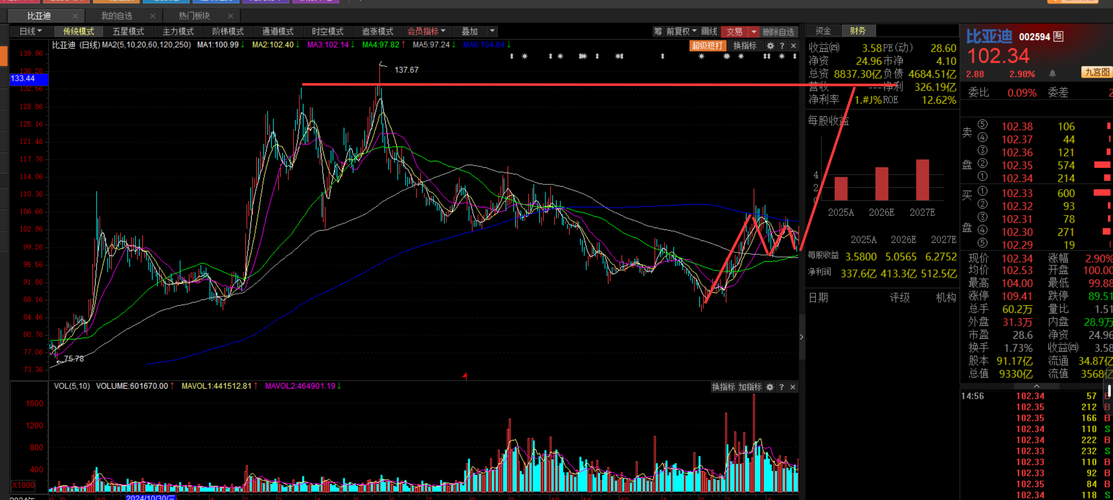Screen dimensions: 1113x500
Task: Click the orange block on left edge
Action: [x=4, y=55]
